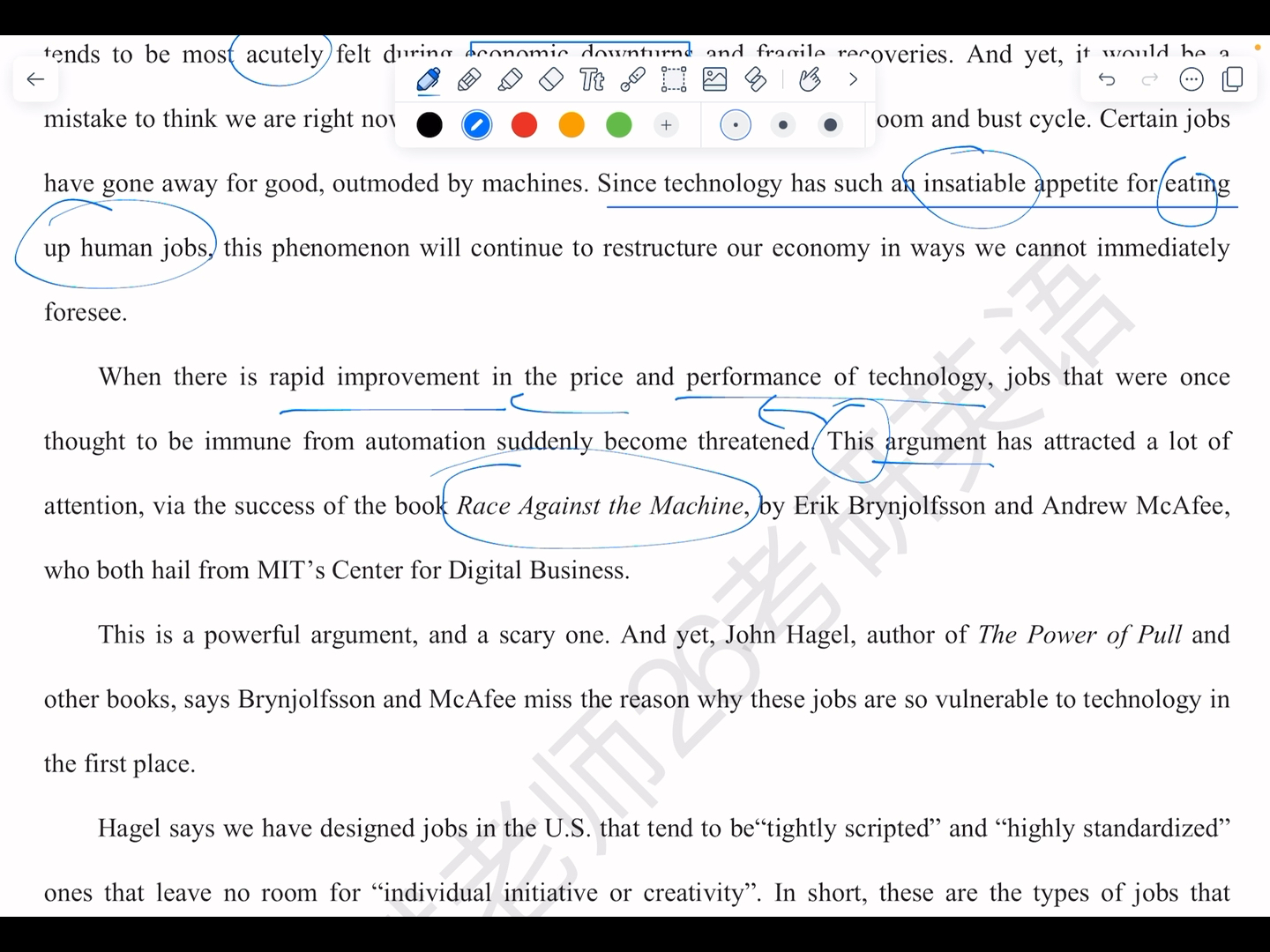Select the ballpoint pen tool
This screenshot has height=952, width=1270.
pos(429,80)
